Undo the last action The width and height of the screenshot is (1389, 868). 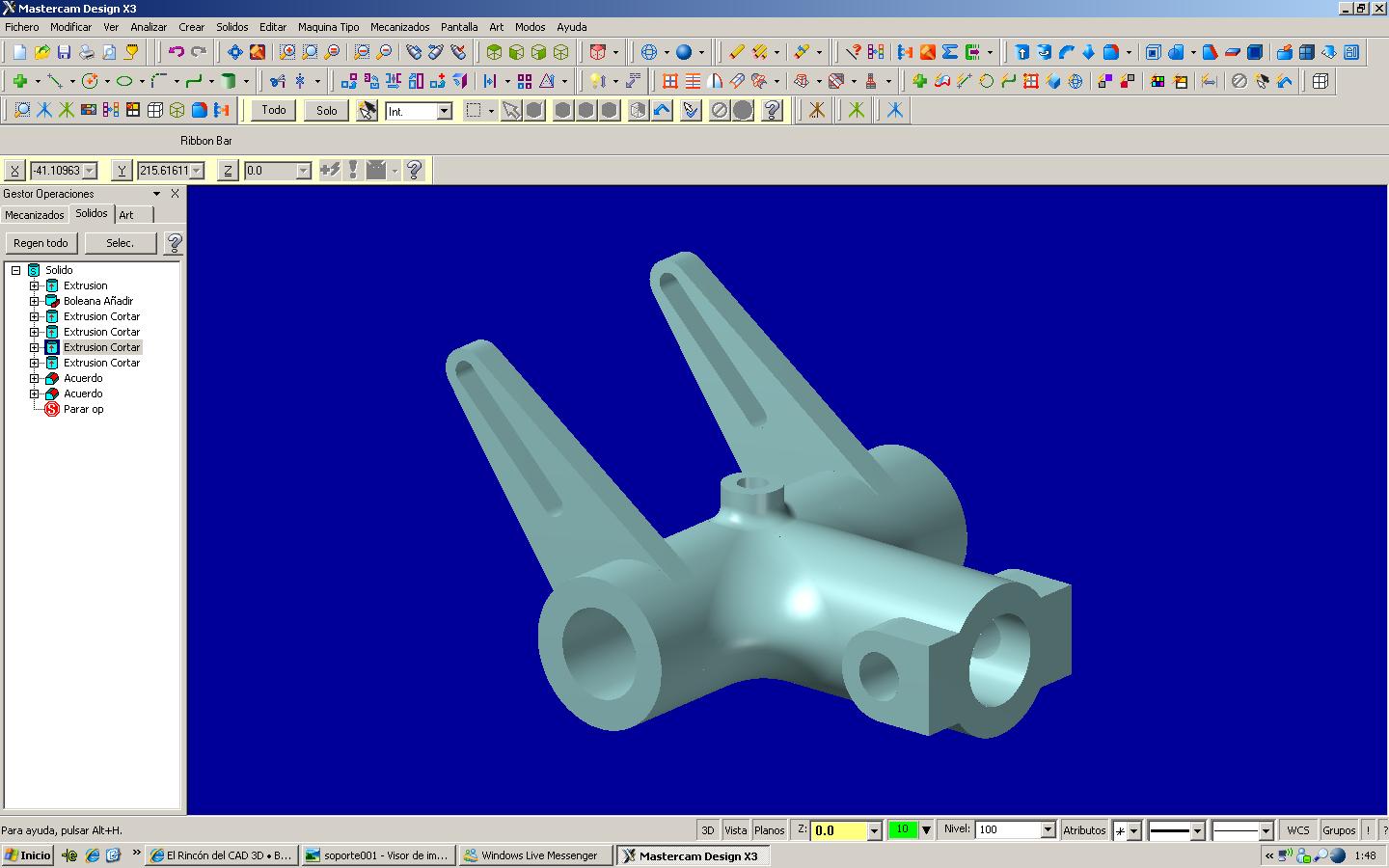point(177,52)
